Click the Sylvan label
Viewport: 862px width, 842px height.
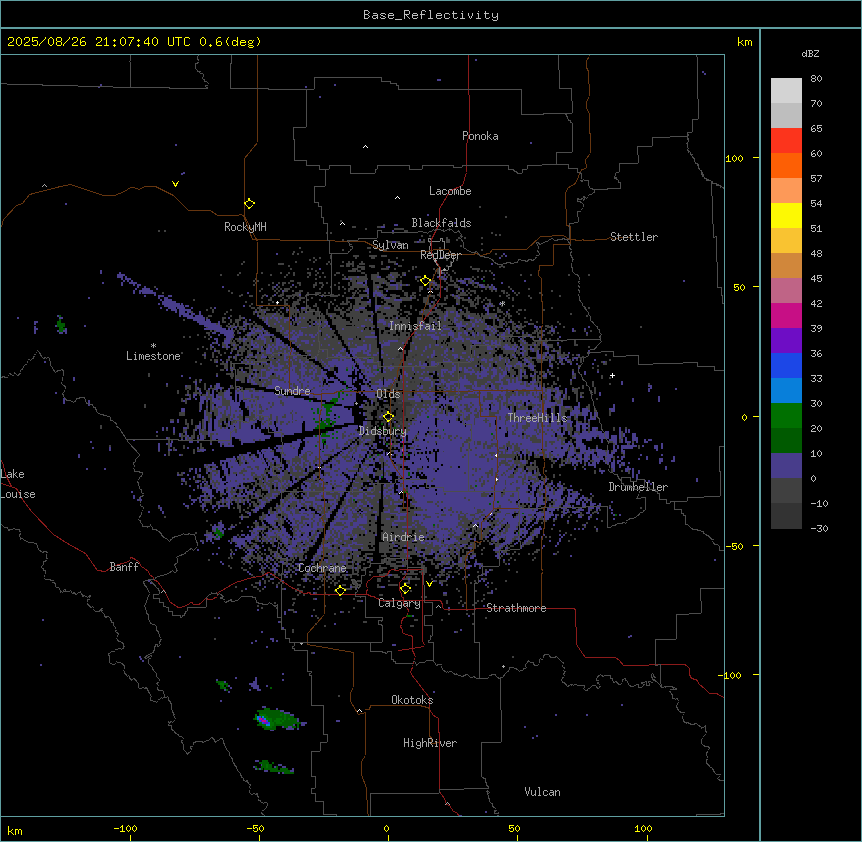point(390,245)
